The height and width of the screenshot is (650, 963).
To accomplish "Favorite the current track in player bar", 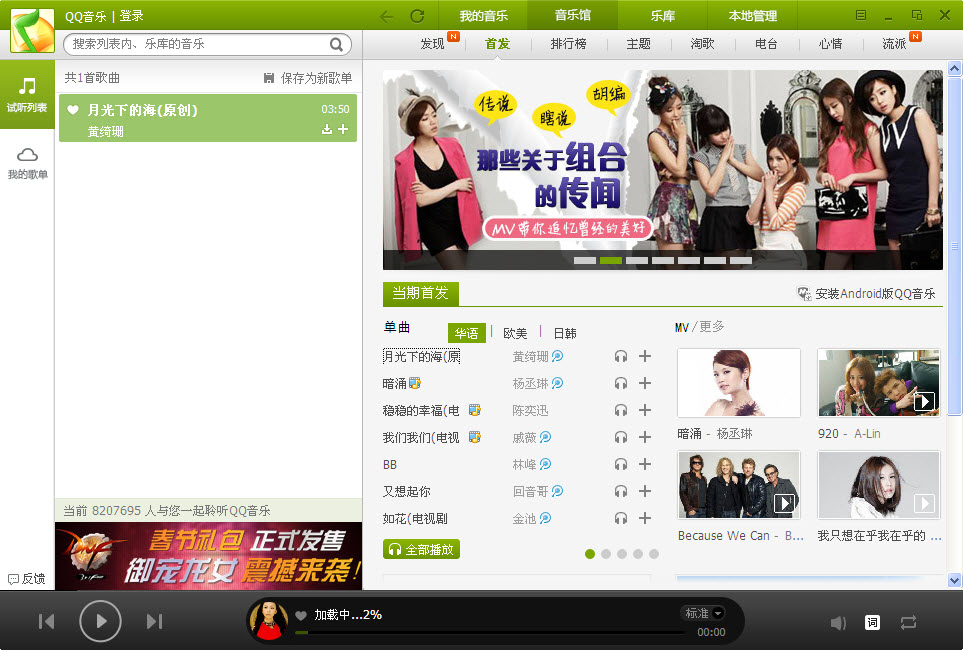I will click(x=301, y=616).
